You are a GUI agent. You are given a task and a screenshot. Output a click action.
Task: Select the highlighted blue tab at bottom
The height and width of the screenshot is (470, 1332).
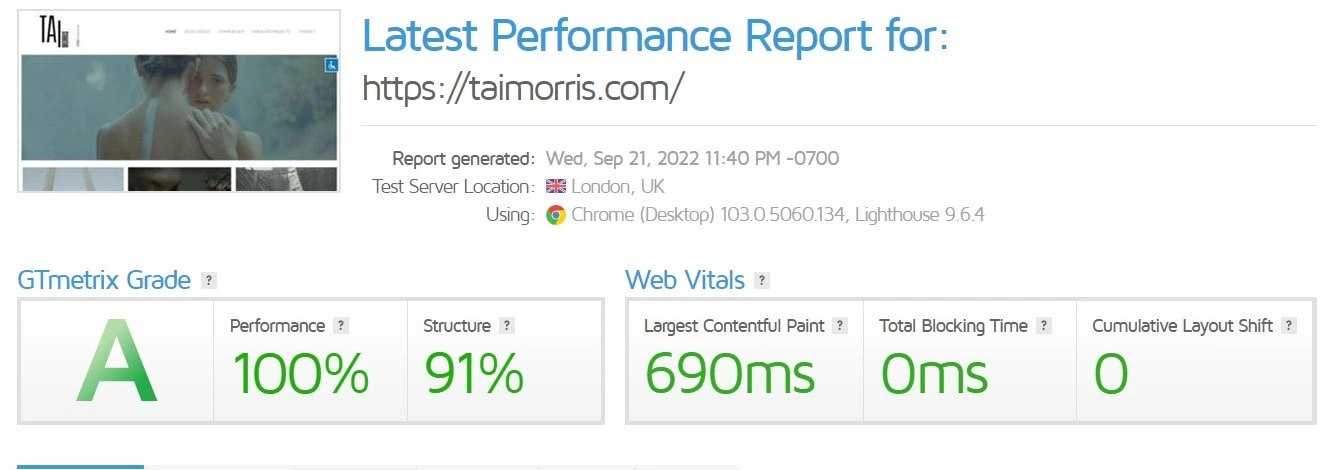(81, 466)
